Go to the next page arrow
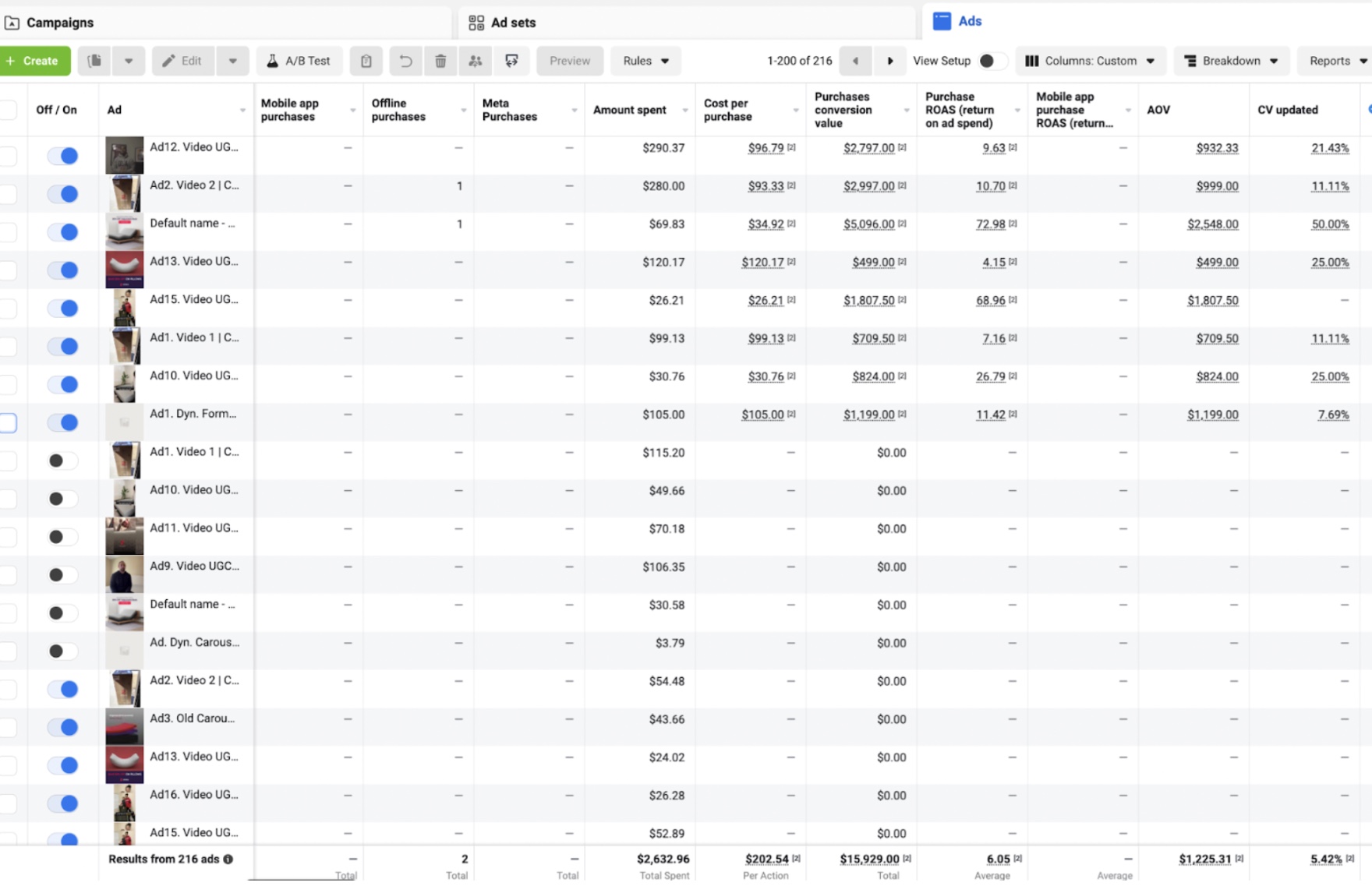The width and height of the screenshot is (1372, 893). pos(889,61)
